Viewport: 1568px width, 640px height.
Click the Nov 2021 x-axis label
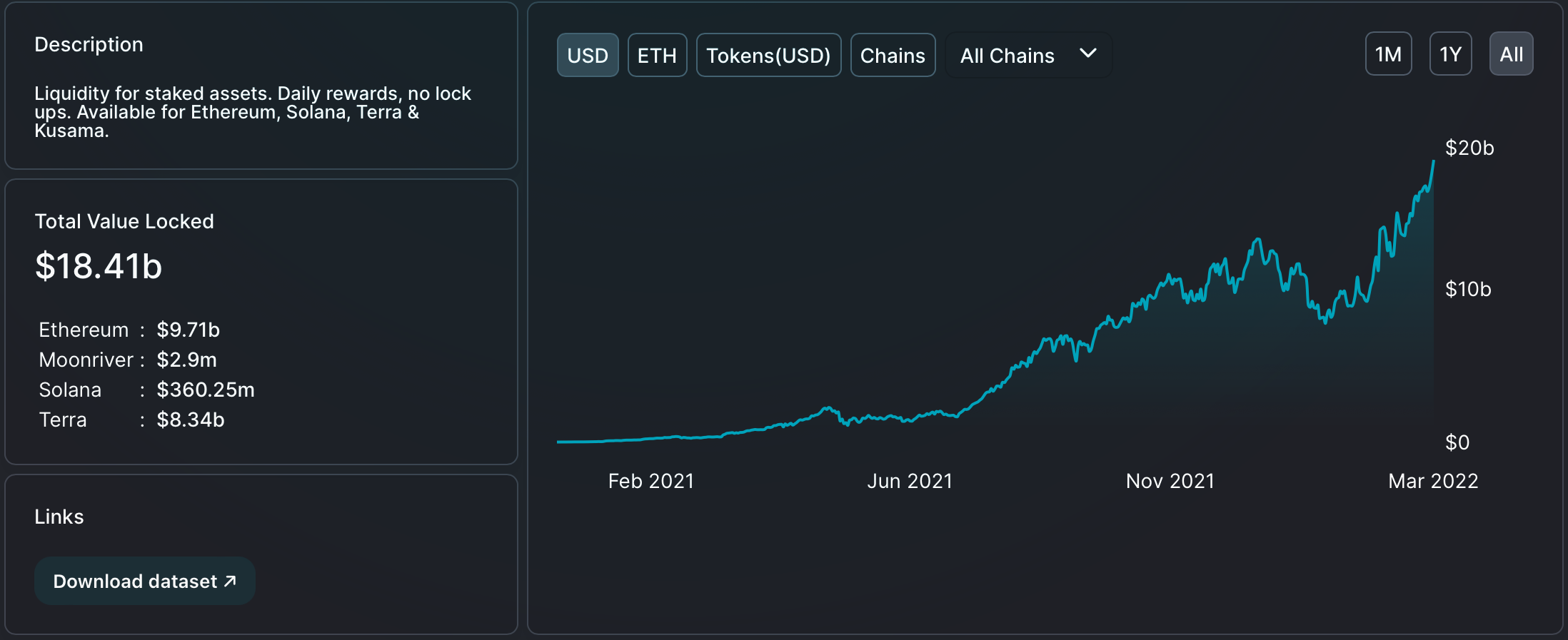pyautogui.click(x=1170, y=481)
